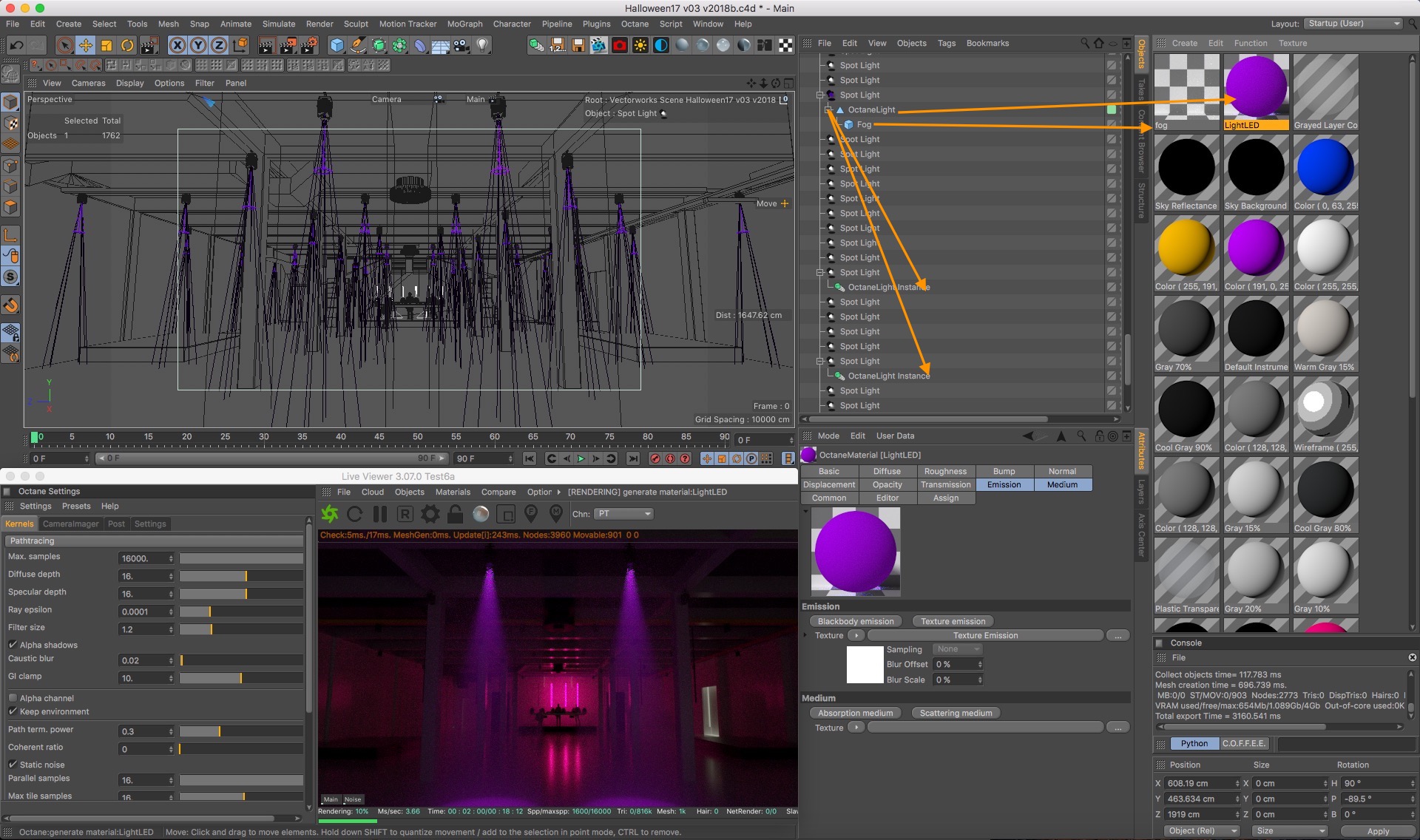Open the MoGraph menu
The height and width of the screenshot is (840, 1420).
pos(464,24)
